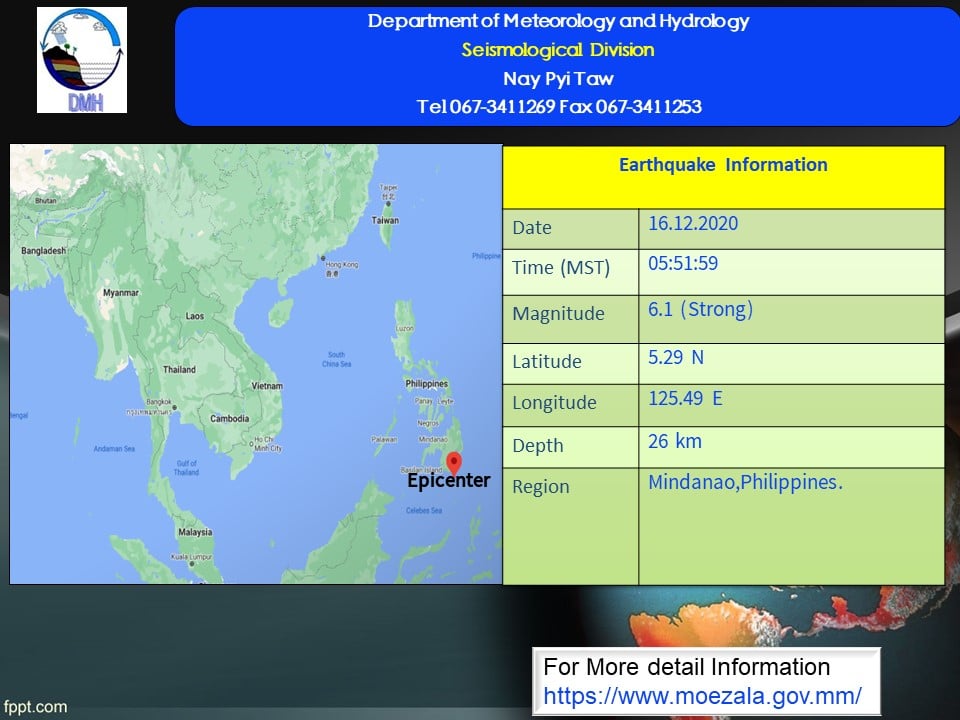Click 'Luzon' island label on map
960x720 pixels.
[405, 328]
